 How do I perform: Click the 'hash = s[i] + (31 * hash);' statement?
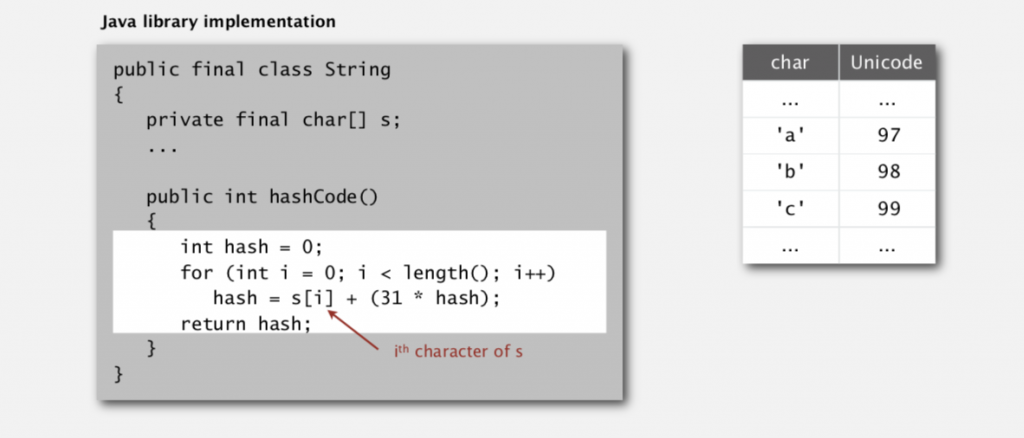coord(355,297)
